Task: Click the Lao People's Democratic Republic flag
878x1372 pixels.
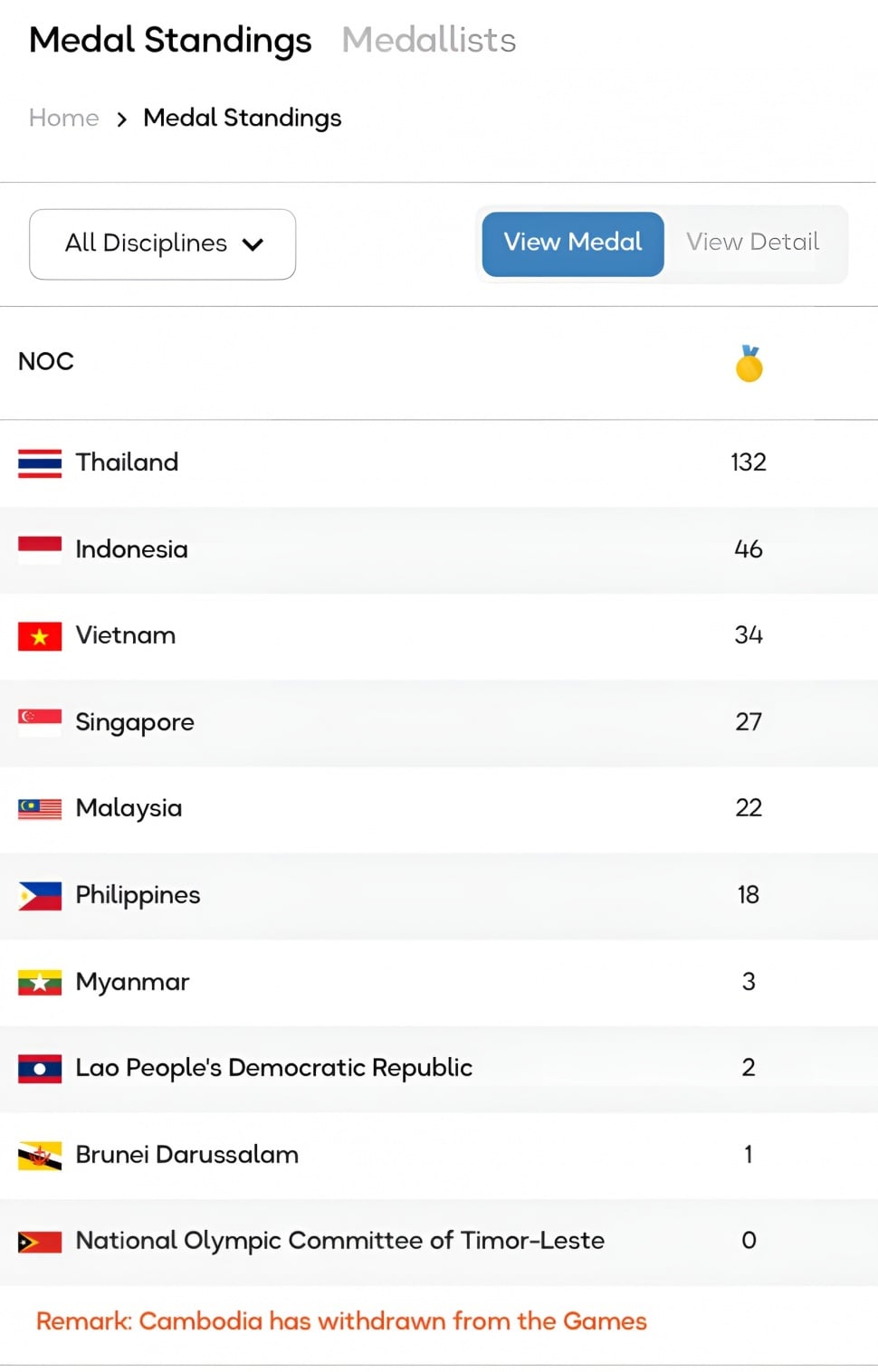Action: [x=40, y=1068]
